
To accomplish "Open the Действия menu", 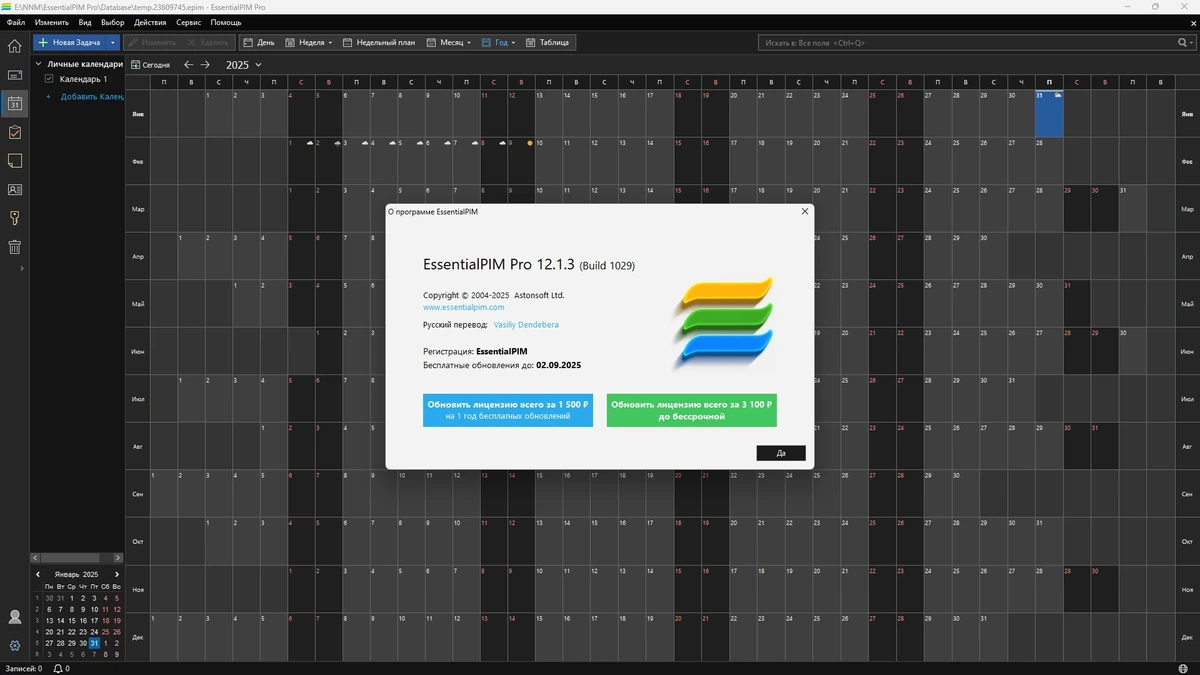I will click(x=150, y=22).
